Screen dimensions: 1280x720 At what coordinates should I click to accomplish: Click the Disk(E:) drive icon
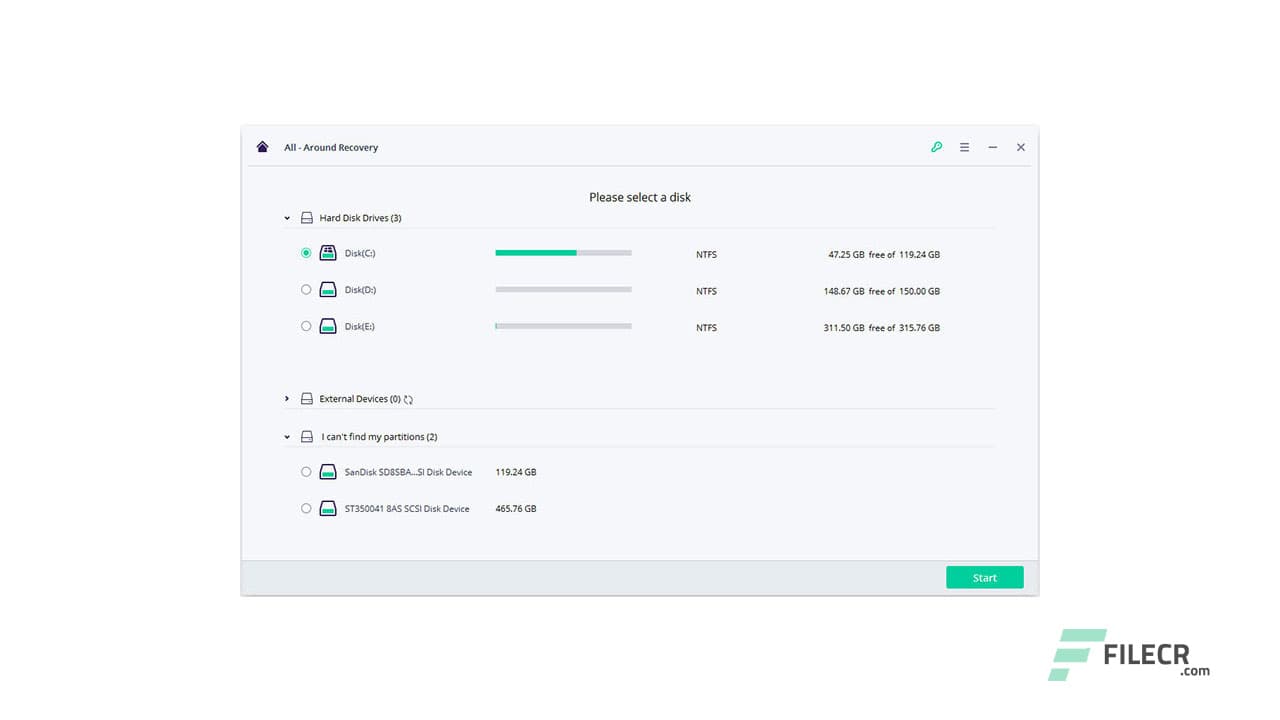click(x=328, y=326)
